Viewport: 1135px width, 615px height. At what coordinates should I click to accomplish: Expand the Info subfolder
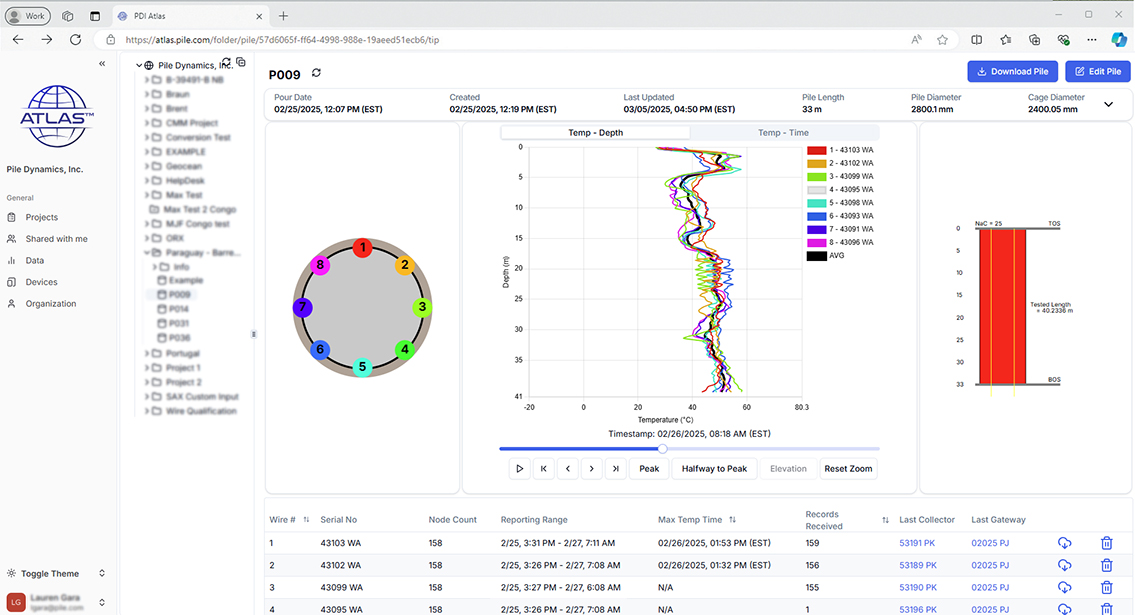click(155, 267)
